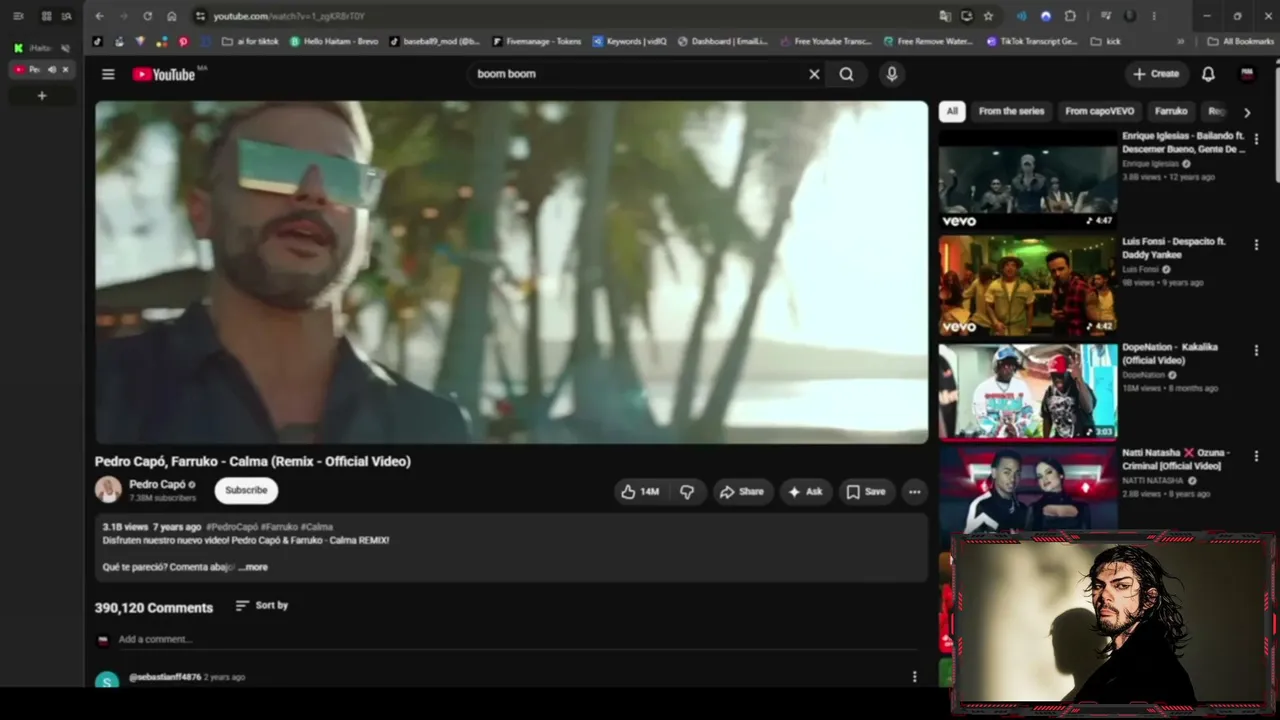Dislike the Calma Remix video
This screenshot has width=1280, height=720.
click(x=687, y=492)
